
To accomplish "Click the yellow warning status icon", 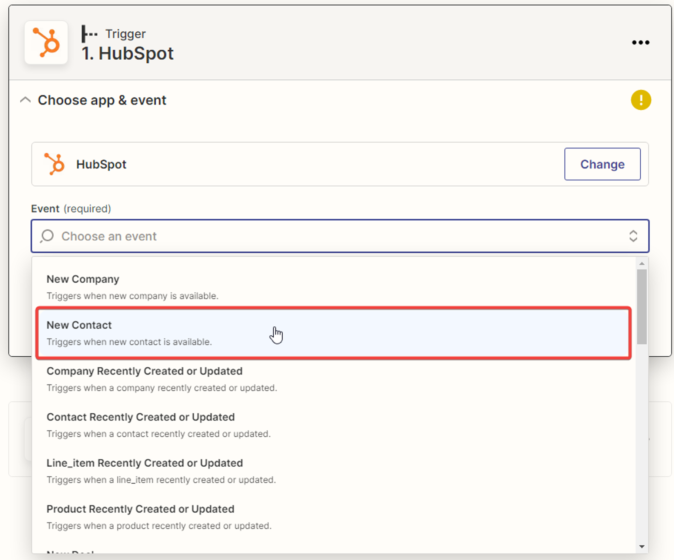I will [640, 100].
